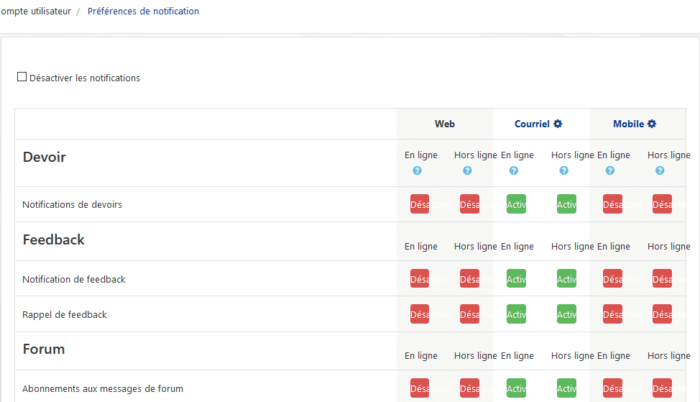Toggle Notification de feedback Courriel Hors ligne
700x402 pixels.
coord(567,279)
